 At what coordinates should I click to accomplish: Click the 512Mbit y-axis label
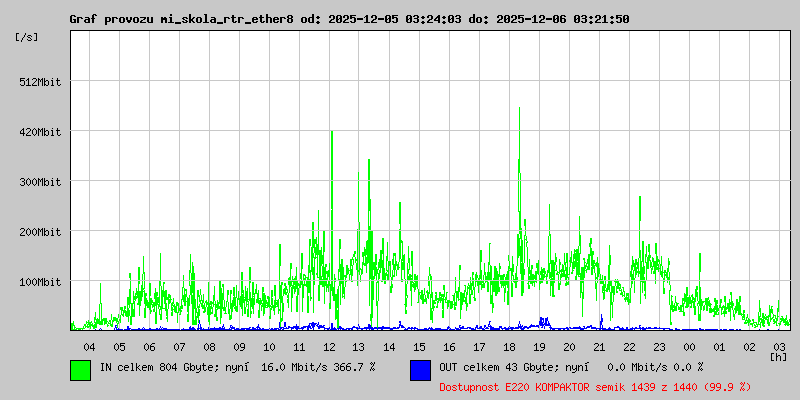point(40,82)
